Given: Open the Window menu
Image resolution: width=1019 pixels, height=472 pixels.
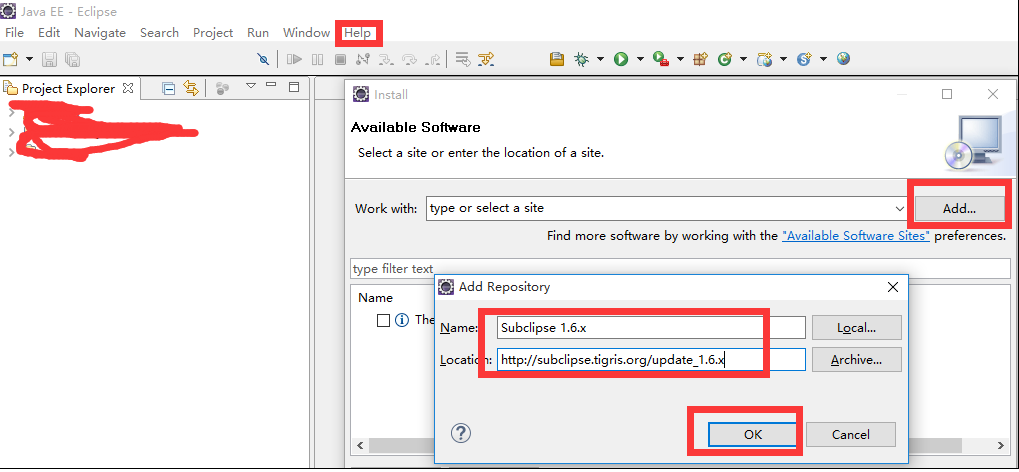Looking at the screenshot, I should coord(306,33).
